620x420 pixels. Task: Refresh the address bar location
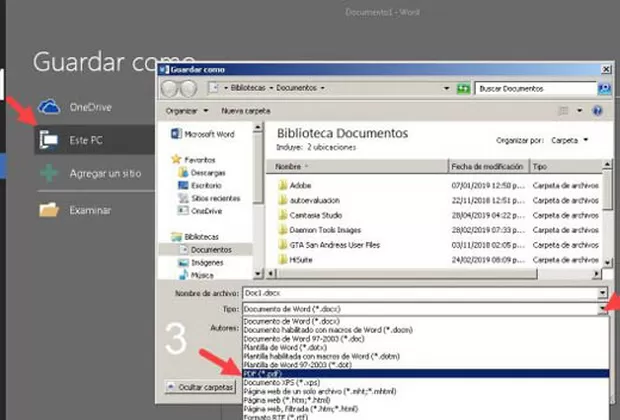pos(463,88)
